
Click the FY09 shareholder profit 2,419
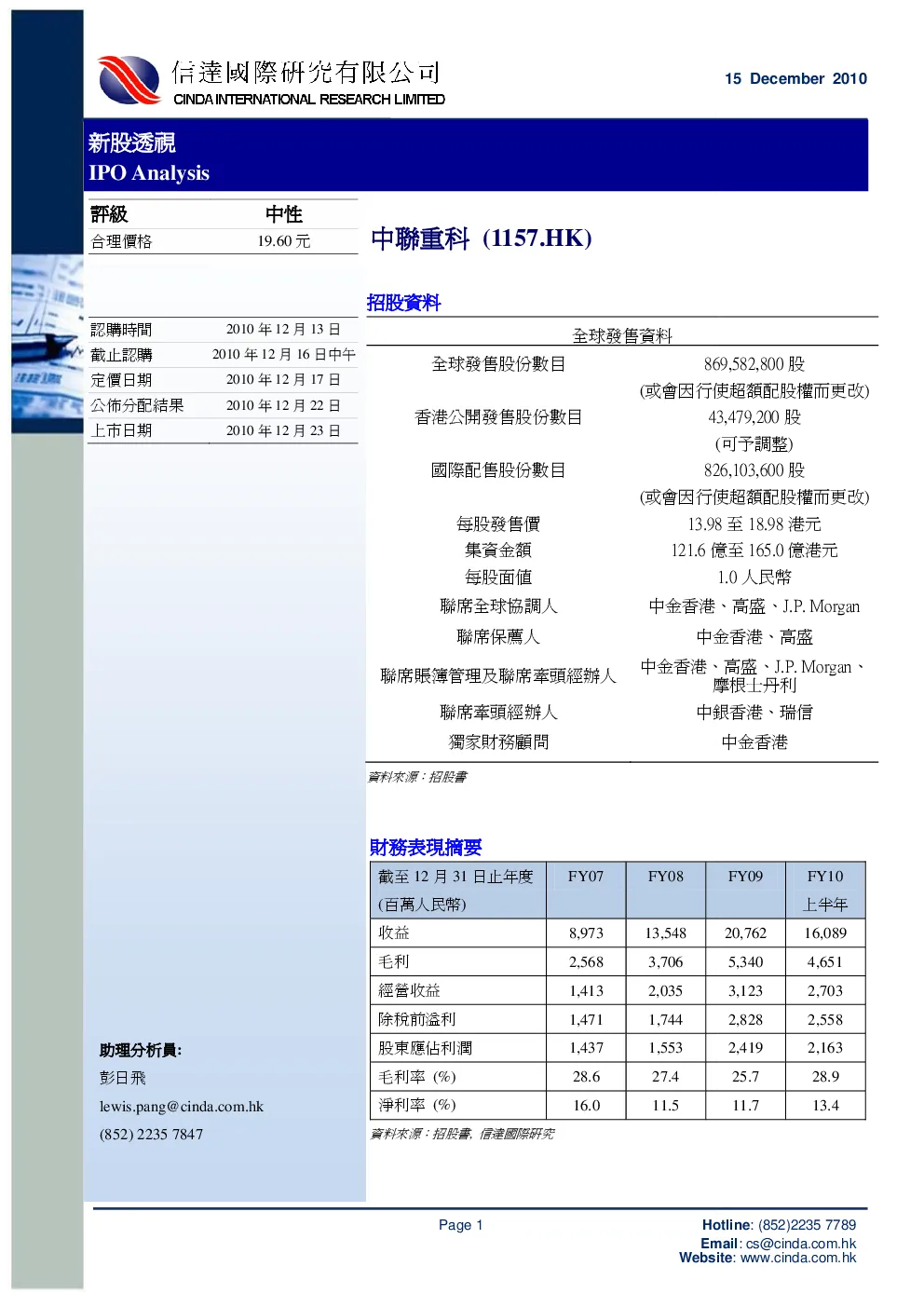pyautogui.click(x=745, y=1048)
